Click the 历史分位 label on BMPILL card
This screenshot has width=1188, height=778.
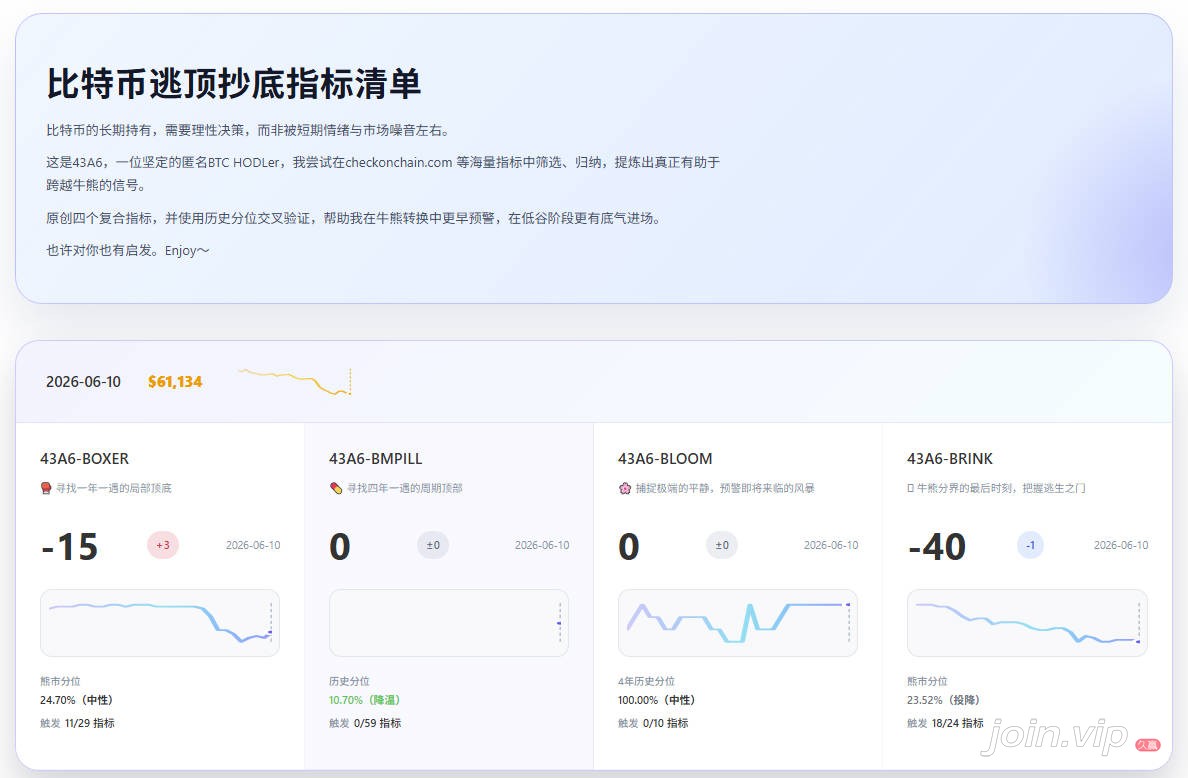click(349, 681)
